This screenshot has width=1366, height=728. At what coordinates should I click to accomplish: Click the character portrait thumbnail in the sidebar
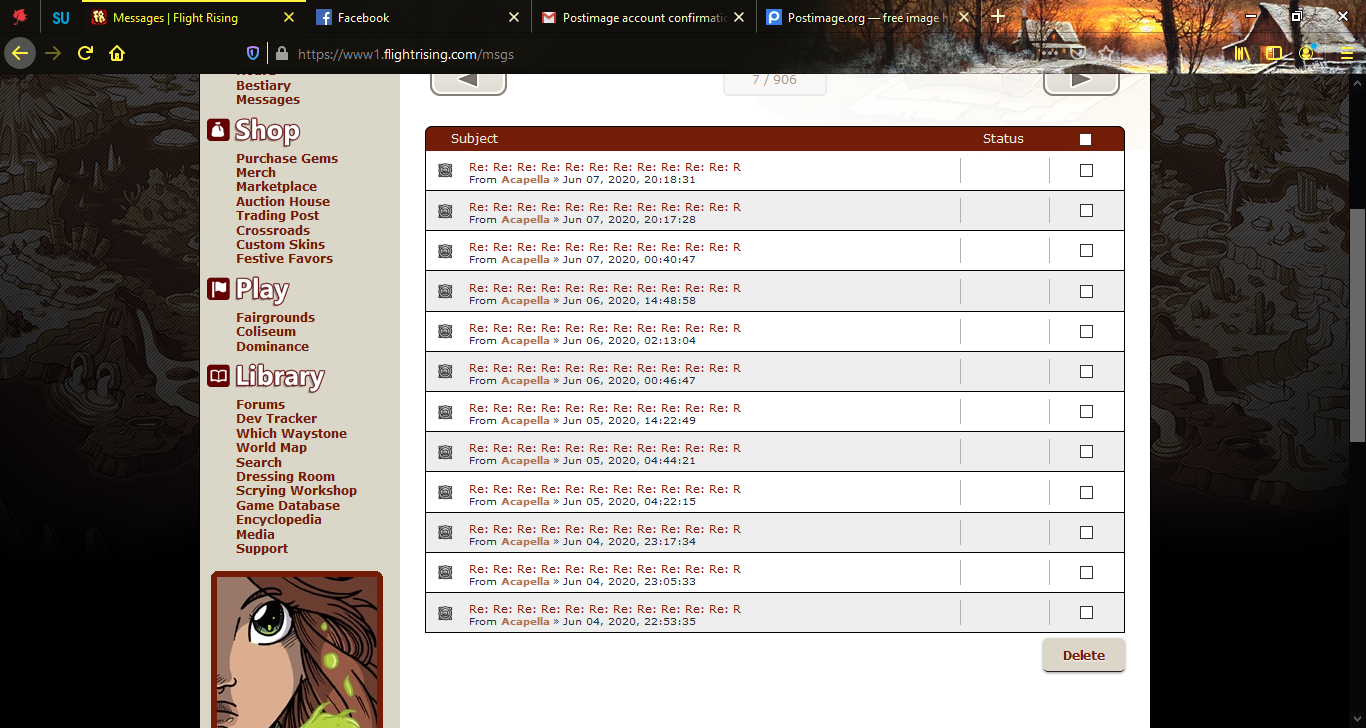point(297,650)
